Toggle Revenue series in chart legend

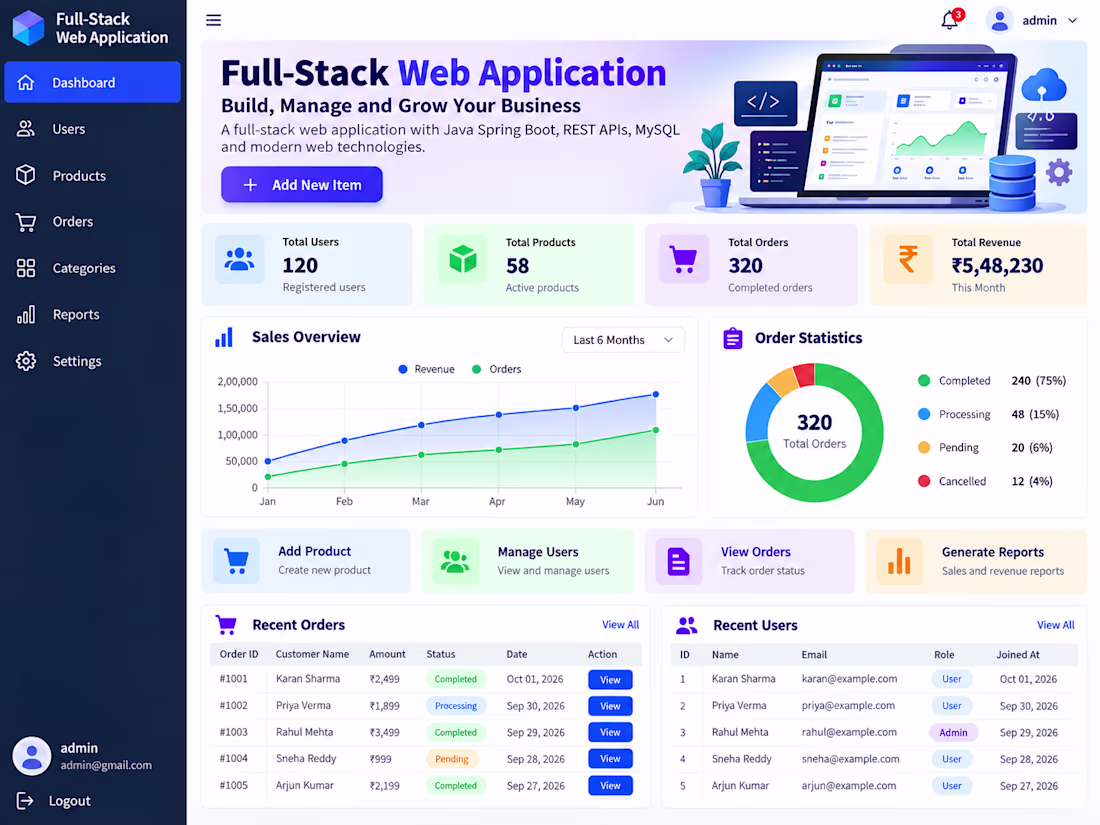pos(427,369)
